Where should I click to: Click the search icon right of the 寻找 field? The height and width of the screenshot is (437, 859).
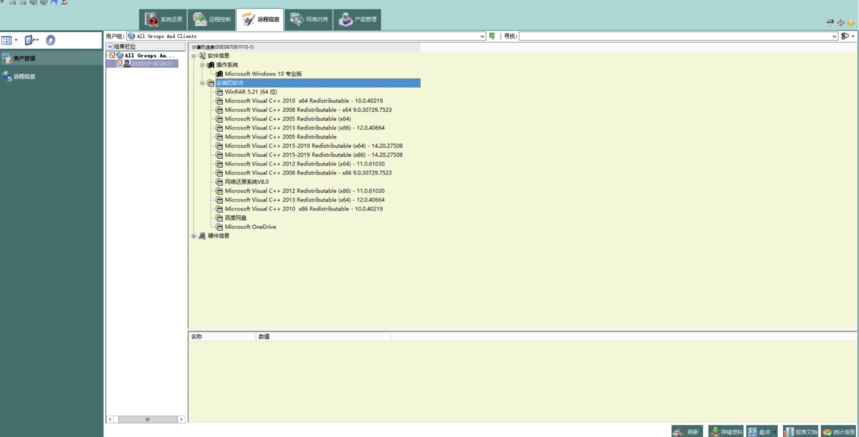pyautogui.click(x=845, y=36)
